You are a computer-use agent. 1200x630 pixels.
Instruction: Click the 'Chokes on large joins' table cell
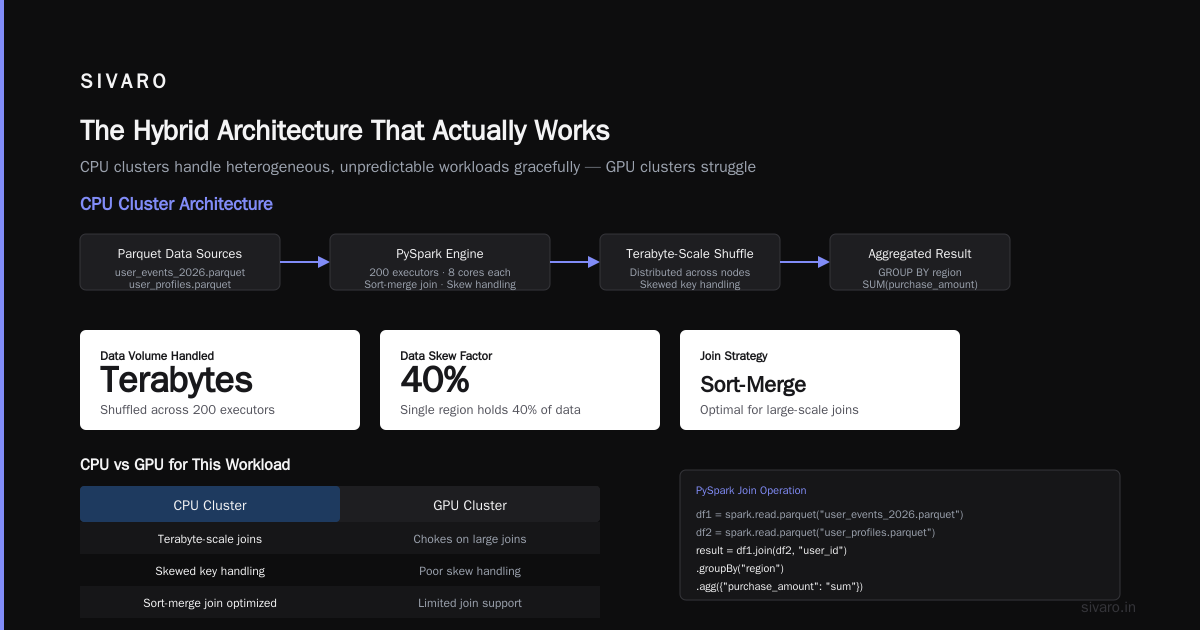point(470,539)
